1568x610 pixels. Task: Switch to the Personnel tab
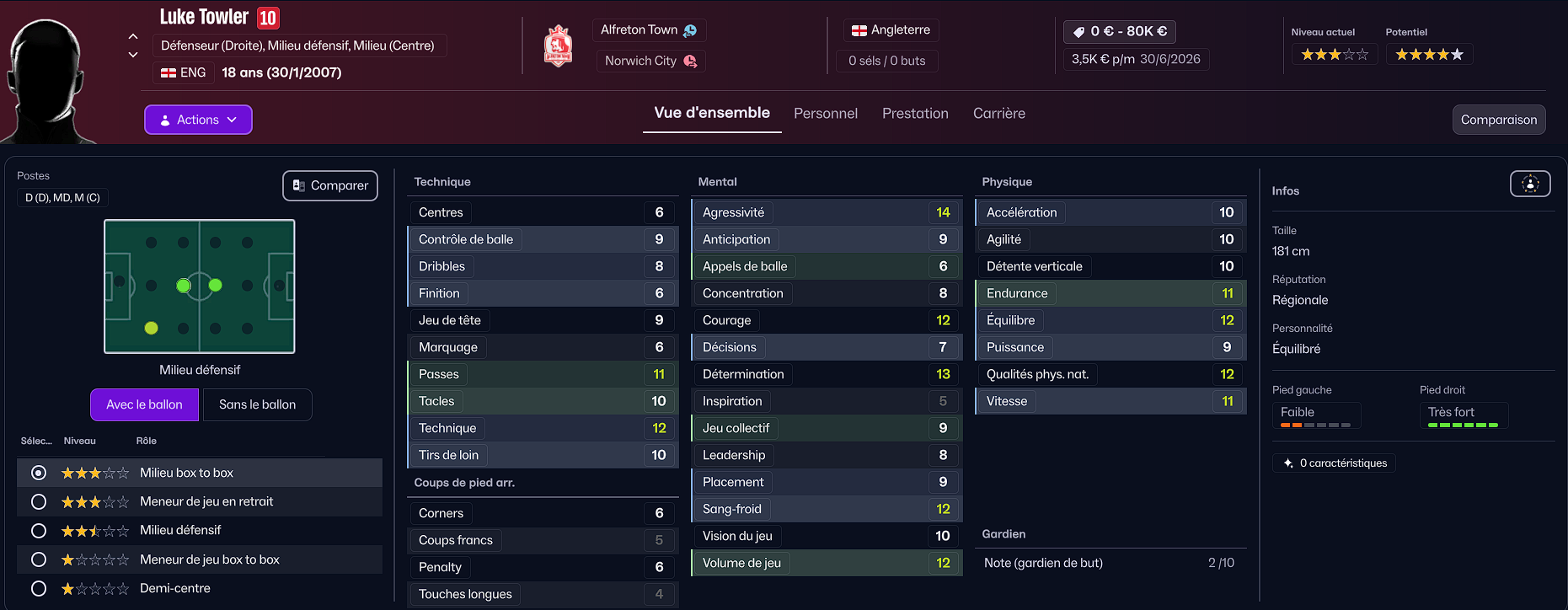[826, 114]
